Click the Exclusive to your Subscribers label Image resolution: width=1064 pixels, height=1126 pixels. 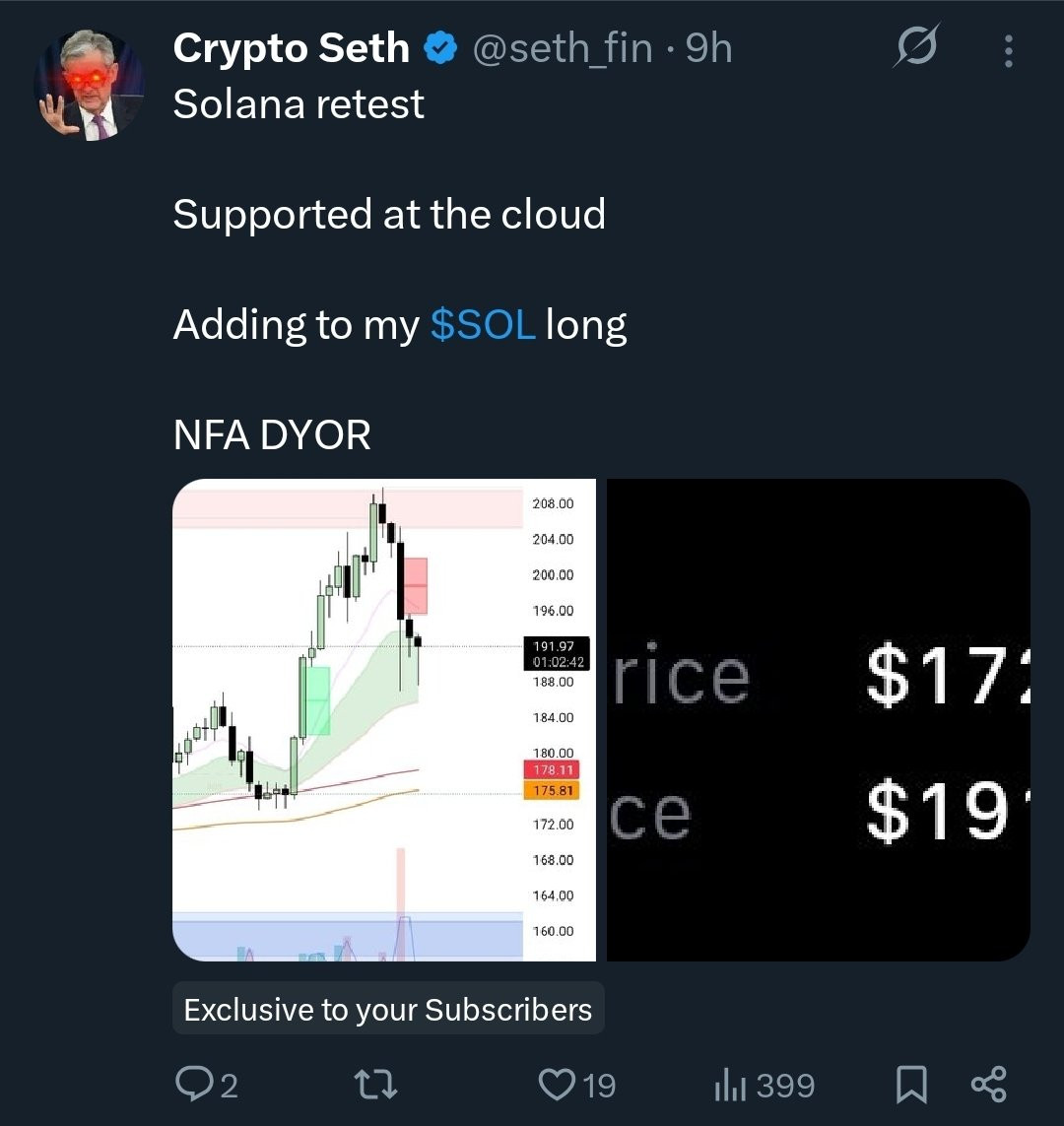tap(388, 1010)
